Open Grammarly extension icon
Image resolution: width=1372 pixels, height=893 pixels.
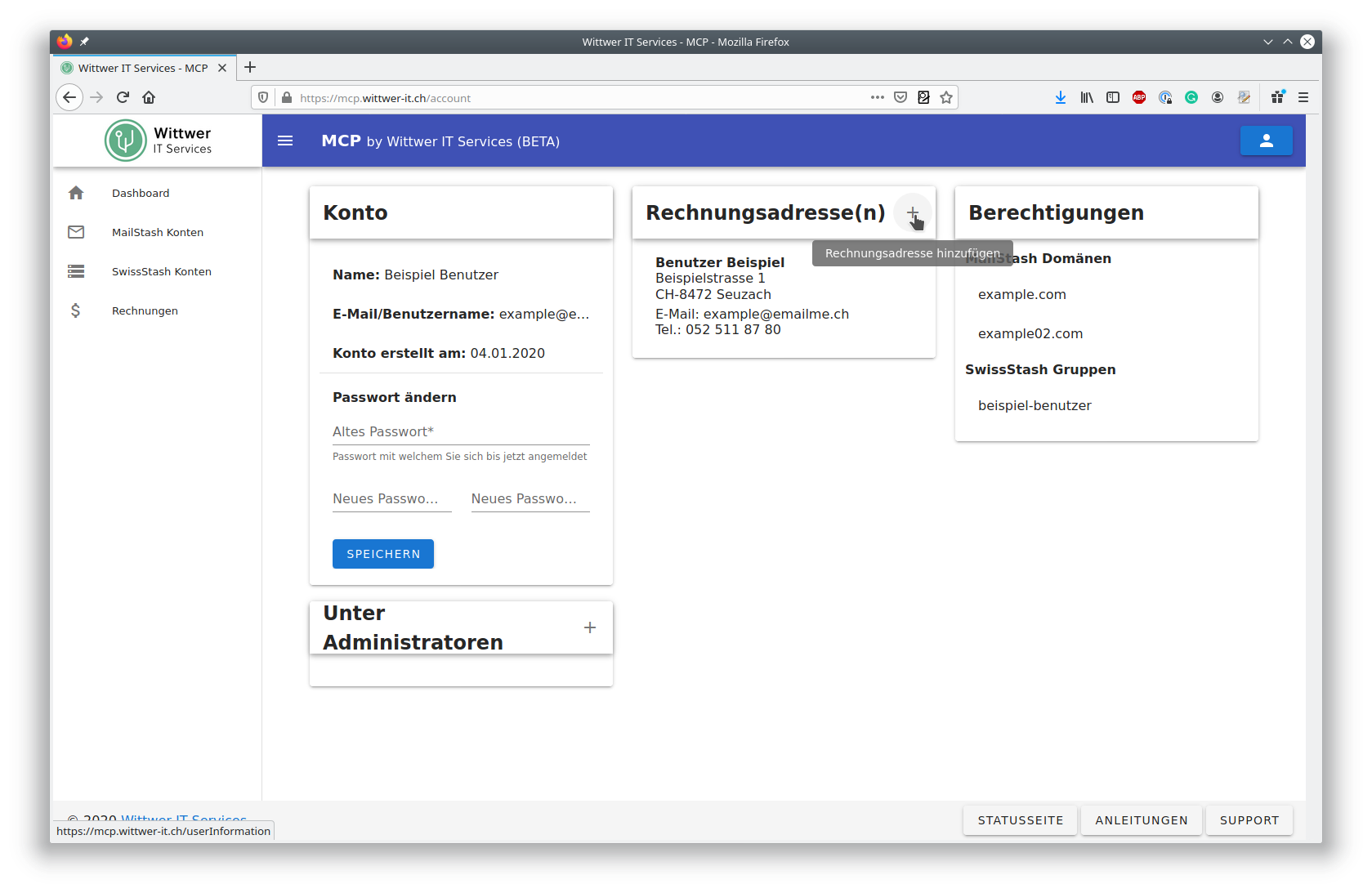(1191, 97)
